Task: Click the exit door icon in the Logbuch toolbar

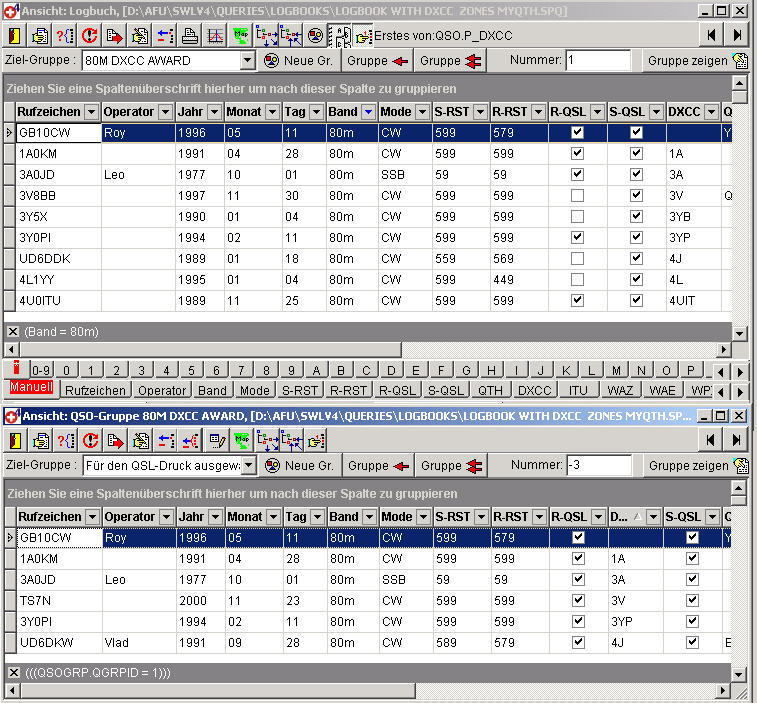Action: click(x=15, y=36)
